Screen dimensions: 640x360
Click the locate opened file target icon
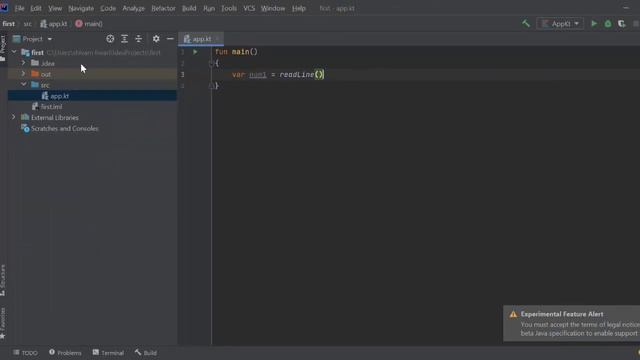110,39
